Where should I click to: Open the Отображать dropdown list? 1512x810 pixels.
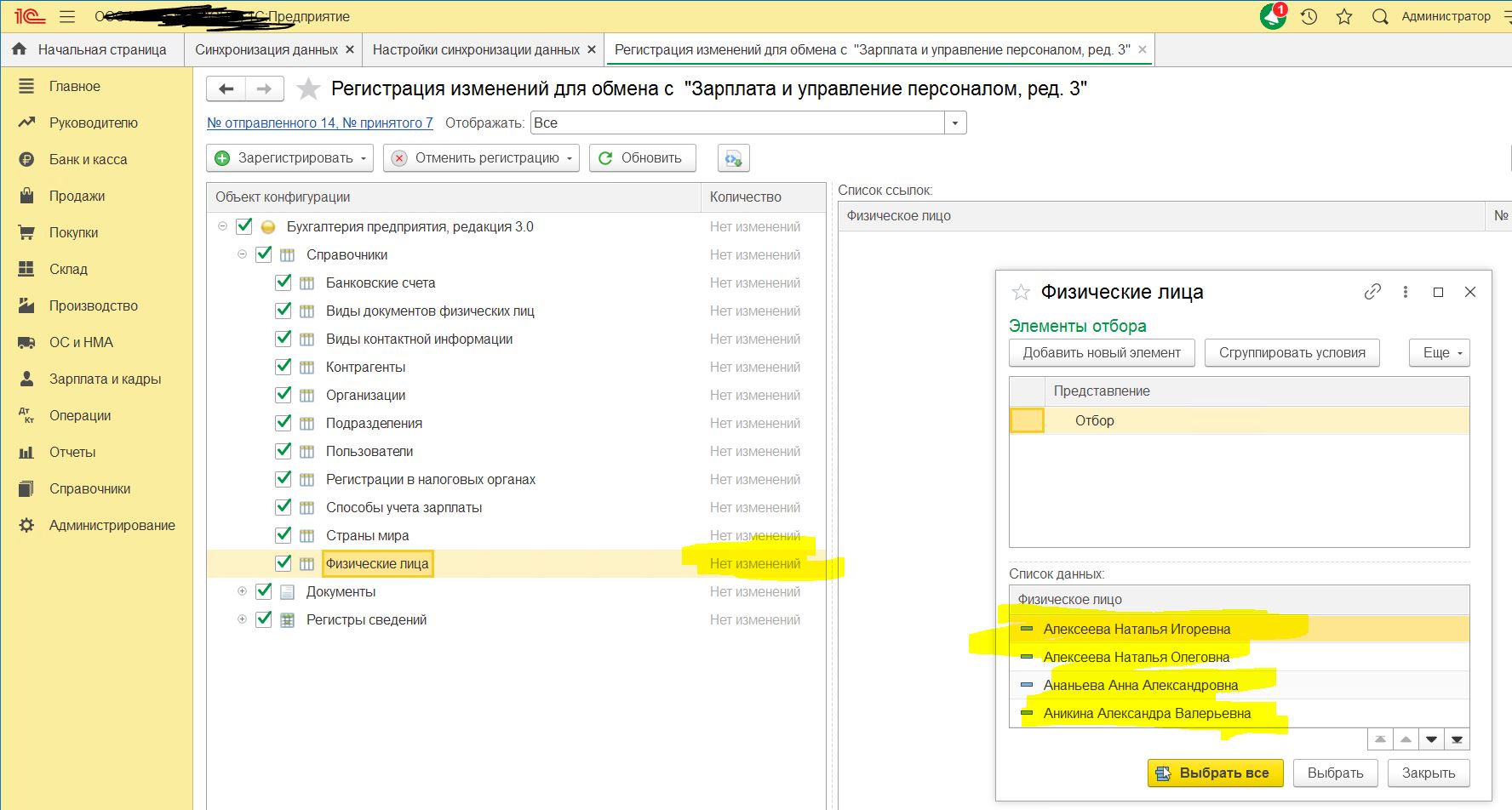pyautogui.click(x=955, y=123)
